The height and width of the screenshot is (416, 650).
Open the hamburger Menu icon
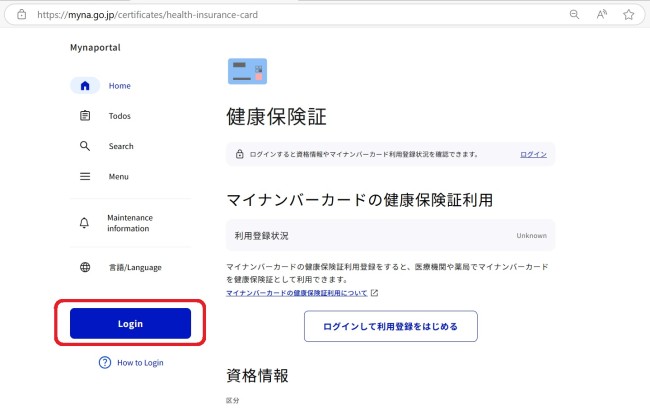click(85, 176)
